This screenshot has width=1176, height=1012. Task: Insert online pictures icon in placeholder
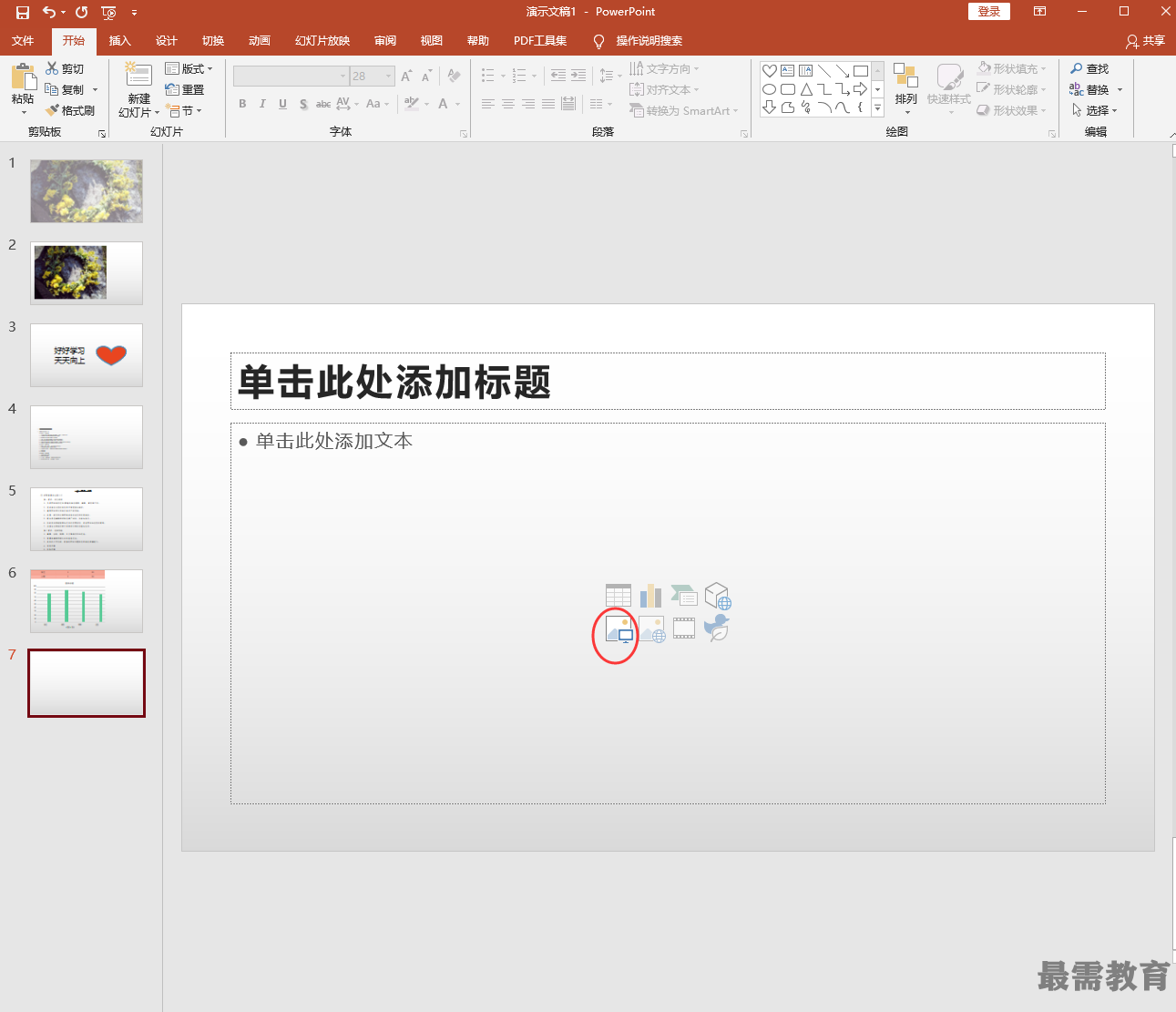tap(651, 629)
